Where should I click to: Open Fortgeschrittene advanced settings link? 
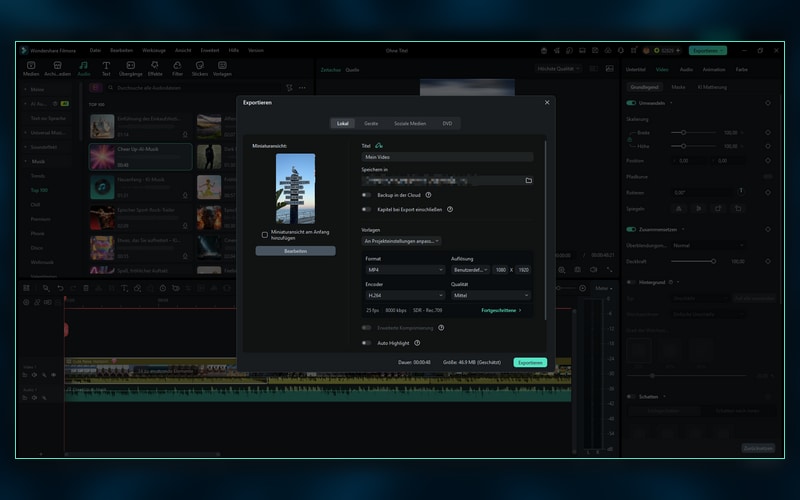pyautogui.click(x=501, y=310)
